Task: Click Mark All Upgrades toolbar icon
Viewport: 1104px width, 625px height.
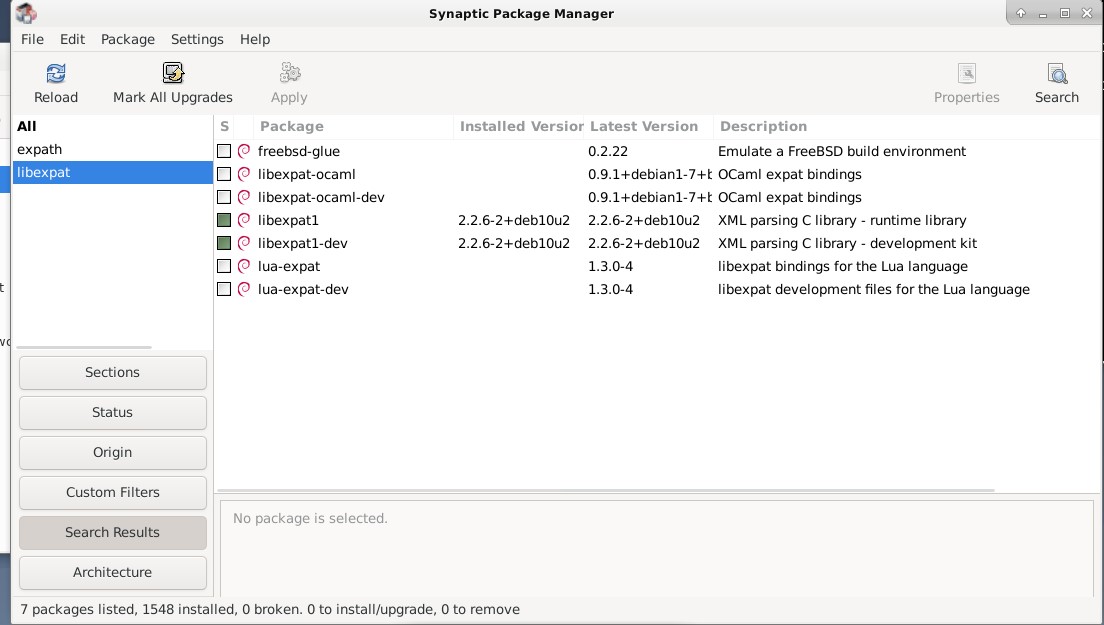Action: pyautogui.click(x=172, y=73)
